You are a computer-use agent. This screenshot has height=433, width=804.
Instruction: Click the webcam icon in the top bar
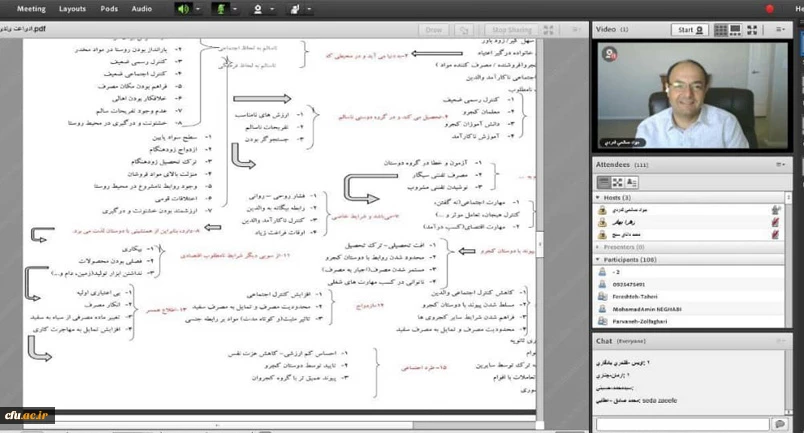tap(258, 8)
